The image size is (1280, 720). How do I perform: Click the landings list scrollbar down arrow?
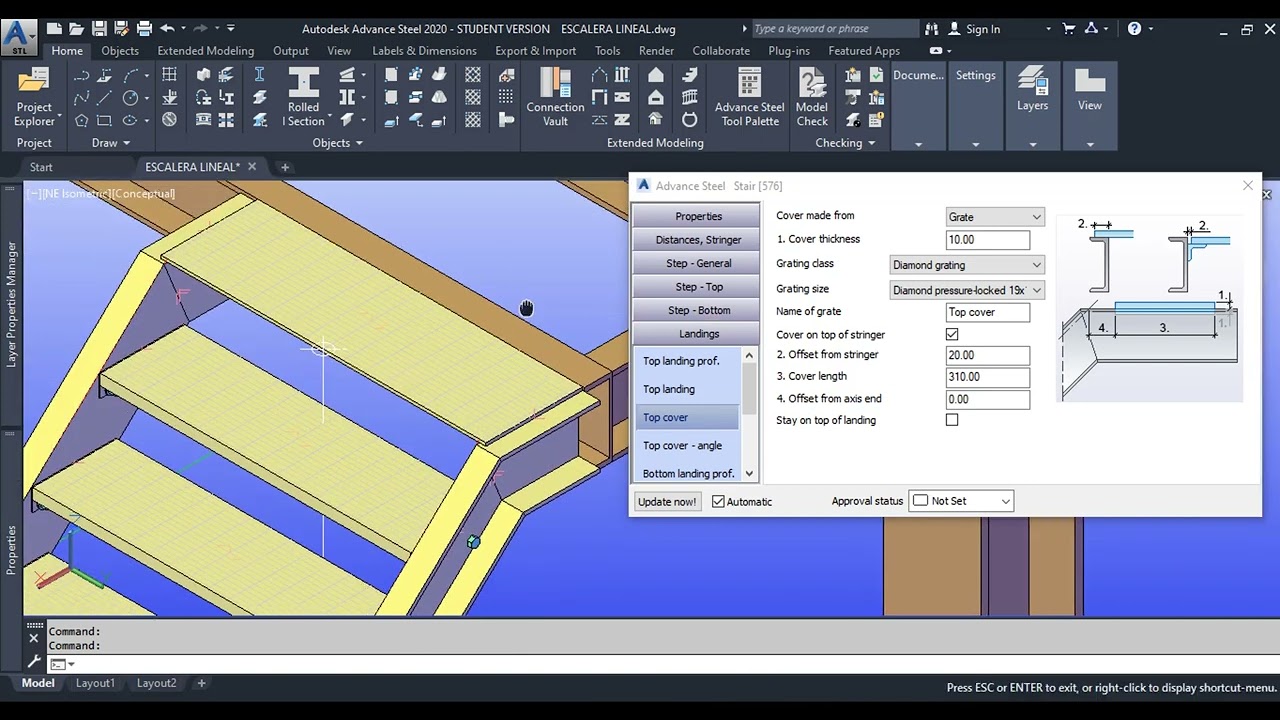pyautogui.click(x=749, y=474)
